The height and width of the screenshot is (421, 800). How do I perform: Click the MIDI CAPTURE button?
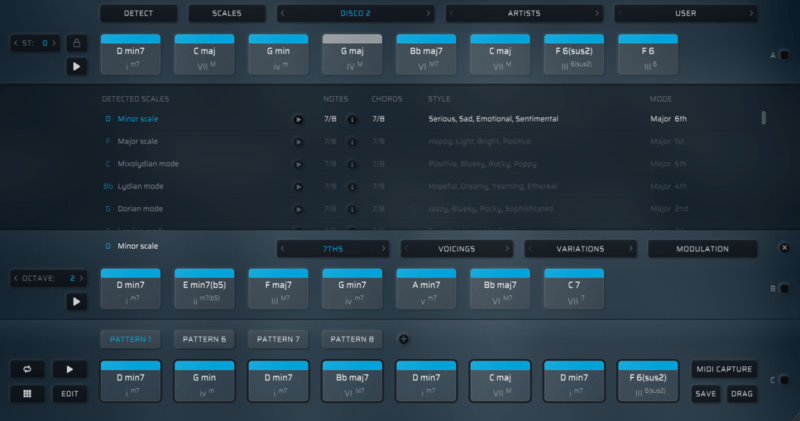click(x=725, y=369)
